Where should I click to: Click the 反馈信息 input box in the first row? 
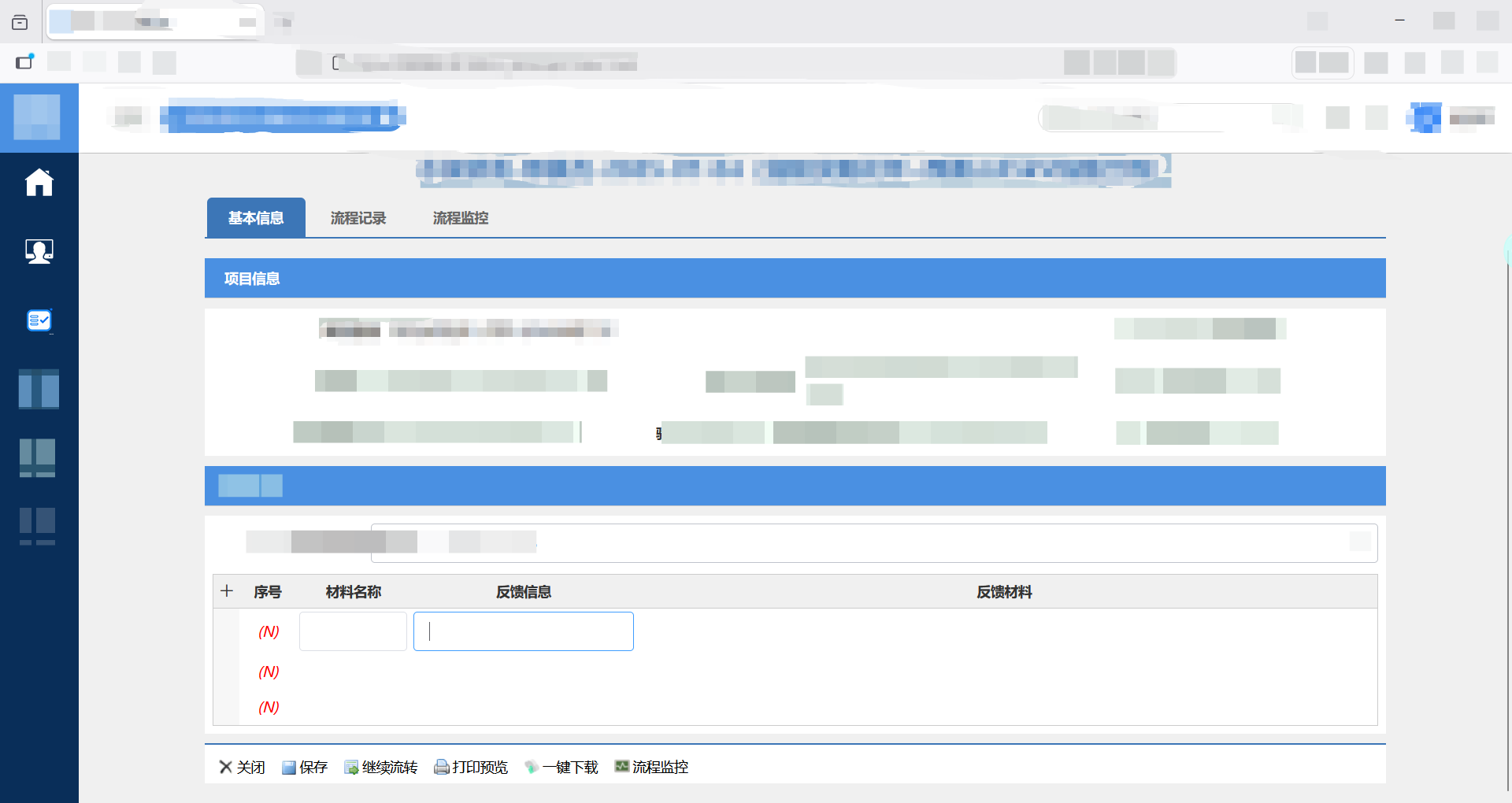click(x=524, y=631)
